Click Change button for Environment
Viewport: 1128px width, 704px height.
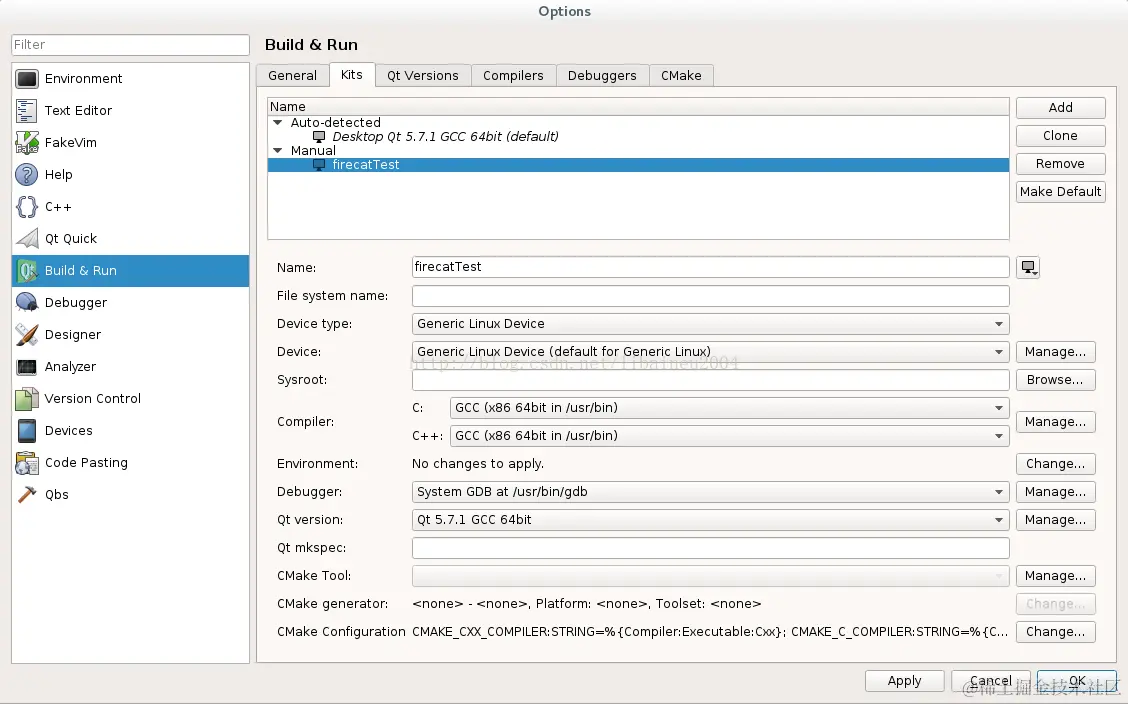[1055, 464]
